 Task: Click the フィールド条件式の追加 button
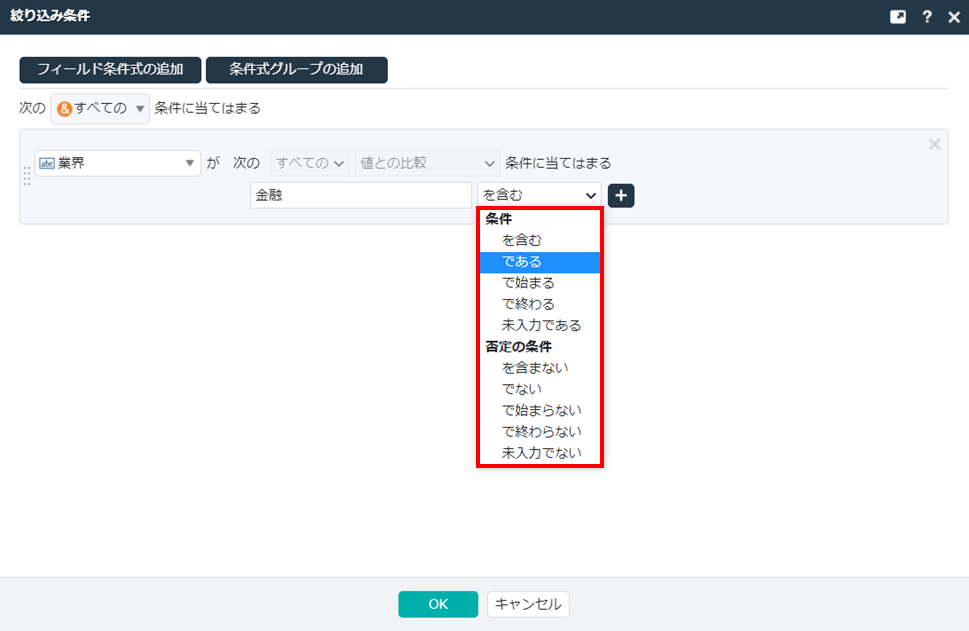click(x=110, y=70)
